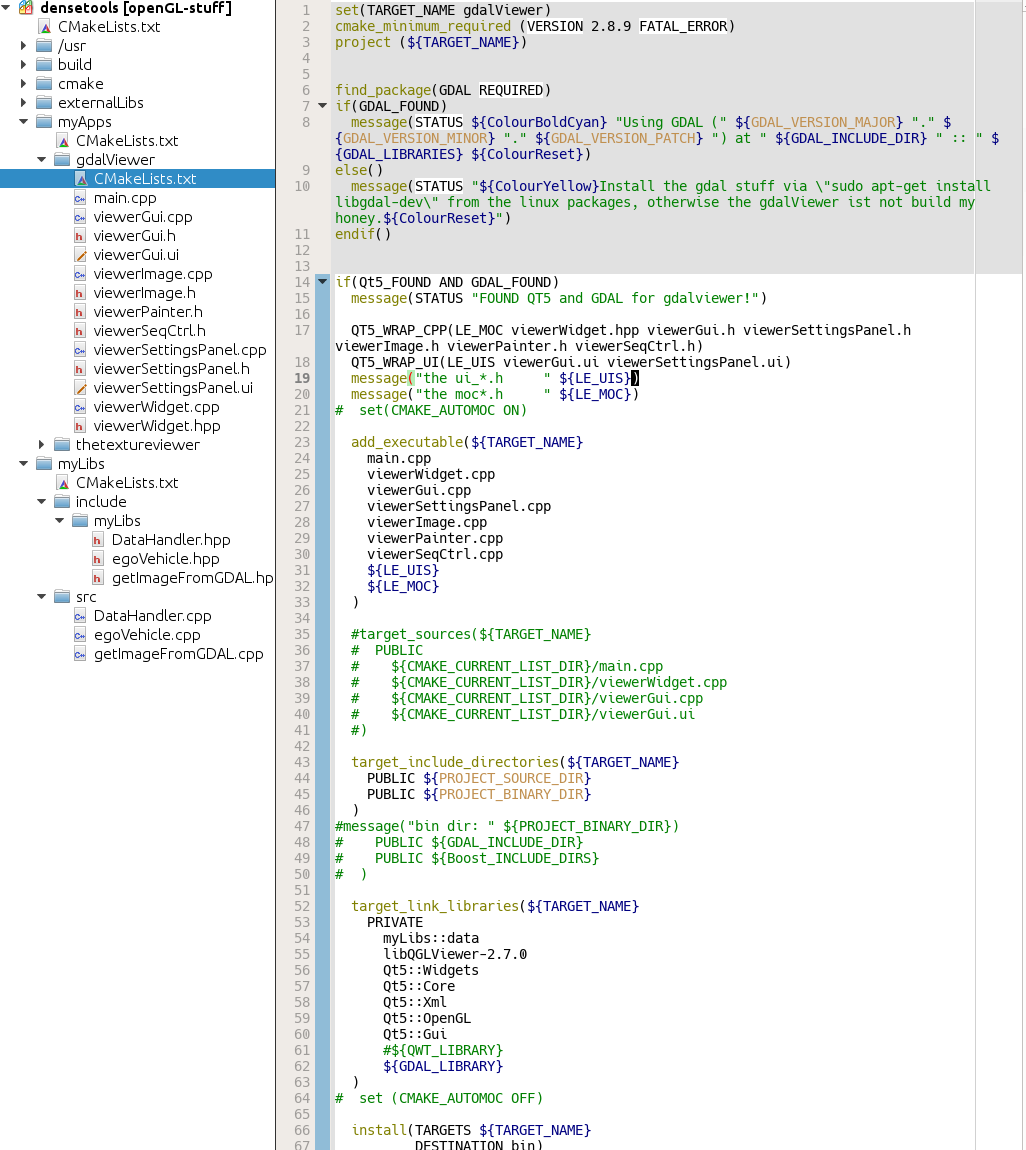The image size is (1026, 1150).
Task: Expand the thetextureviewer folder
Action: 42,445
